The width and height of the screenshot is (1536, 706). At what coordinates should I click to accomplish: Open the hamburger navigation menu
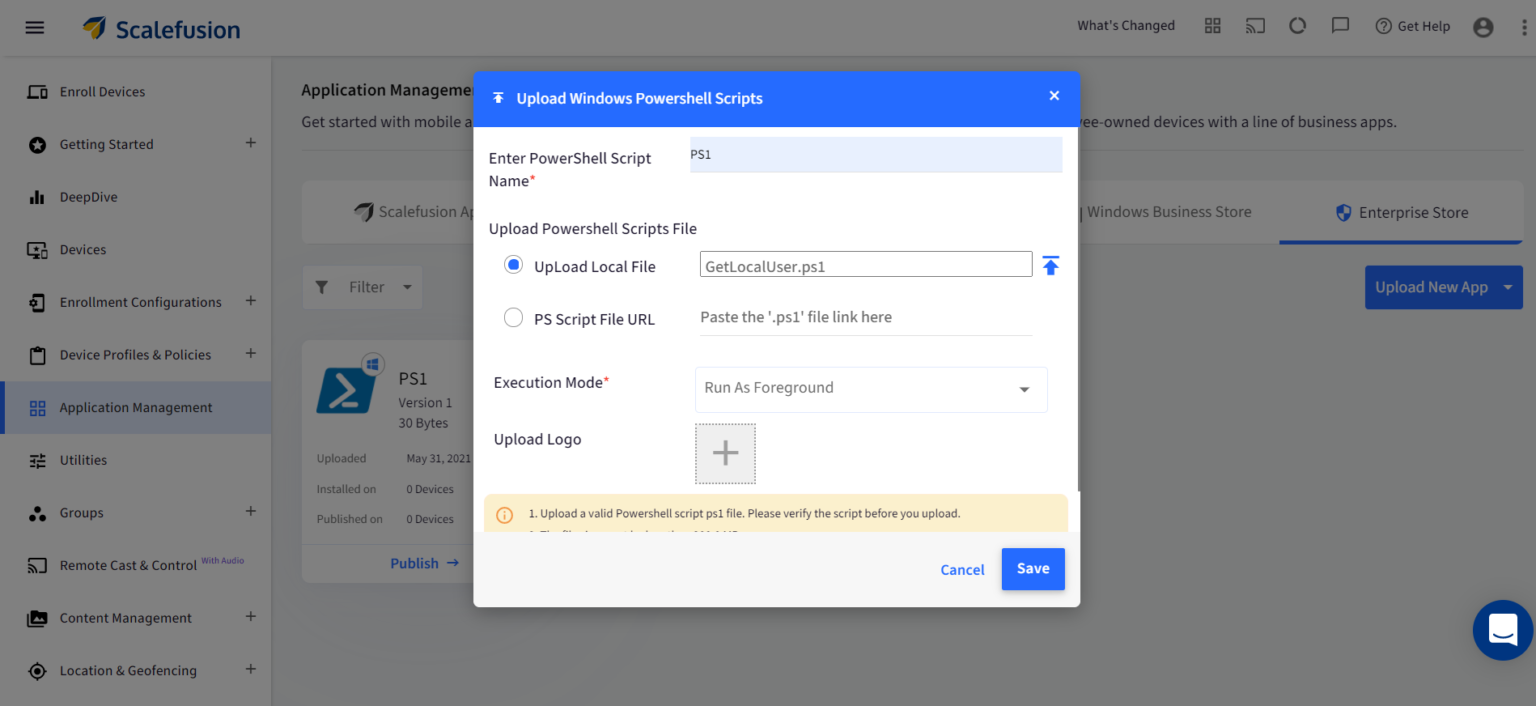34,27
